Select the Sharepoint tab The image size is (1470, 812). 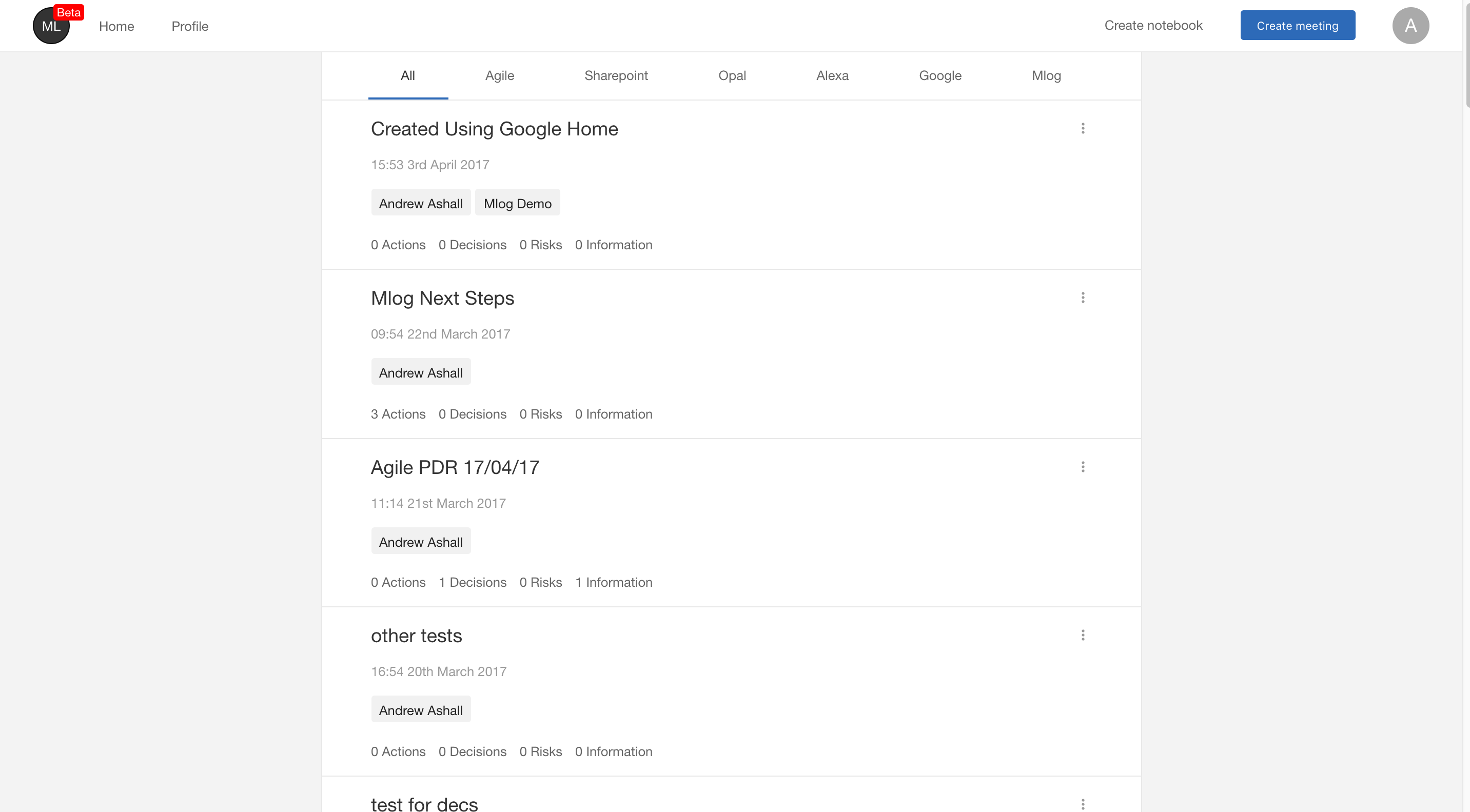pos(616,75)
